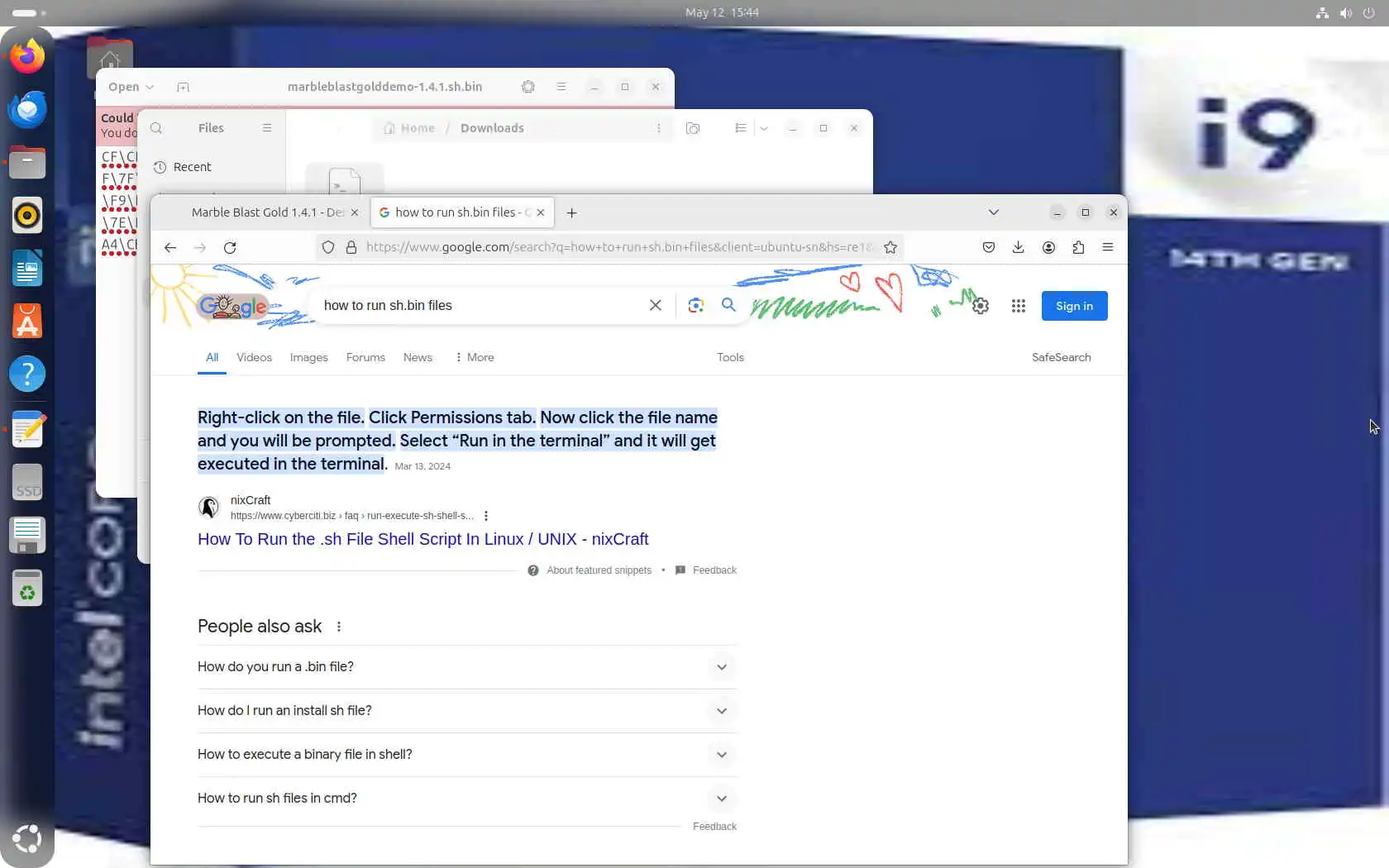
Task: Open the search icon in the Files window
Action: click(156, 128)
